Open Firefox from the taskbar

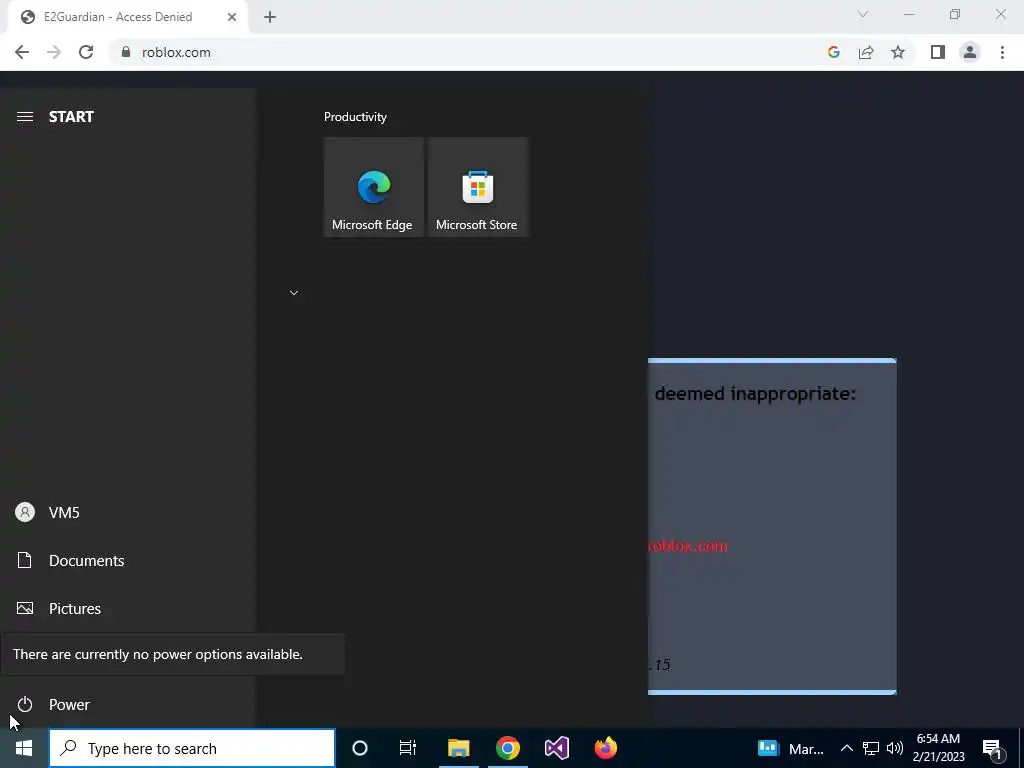tap(606, 748)
